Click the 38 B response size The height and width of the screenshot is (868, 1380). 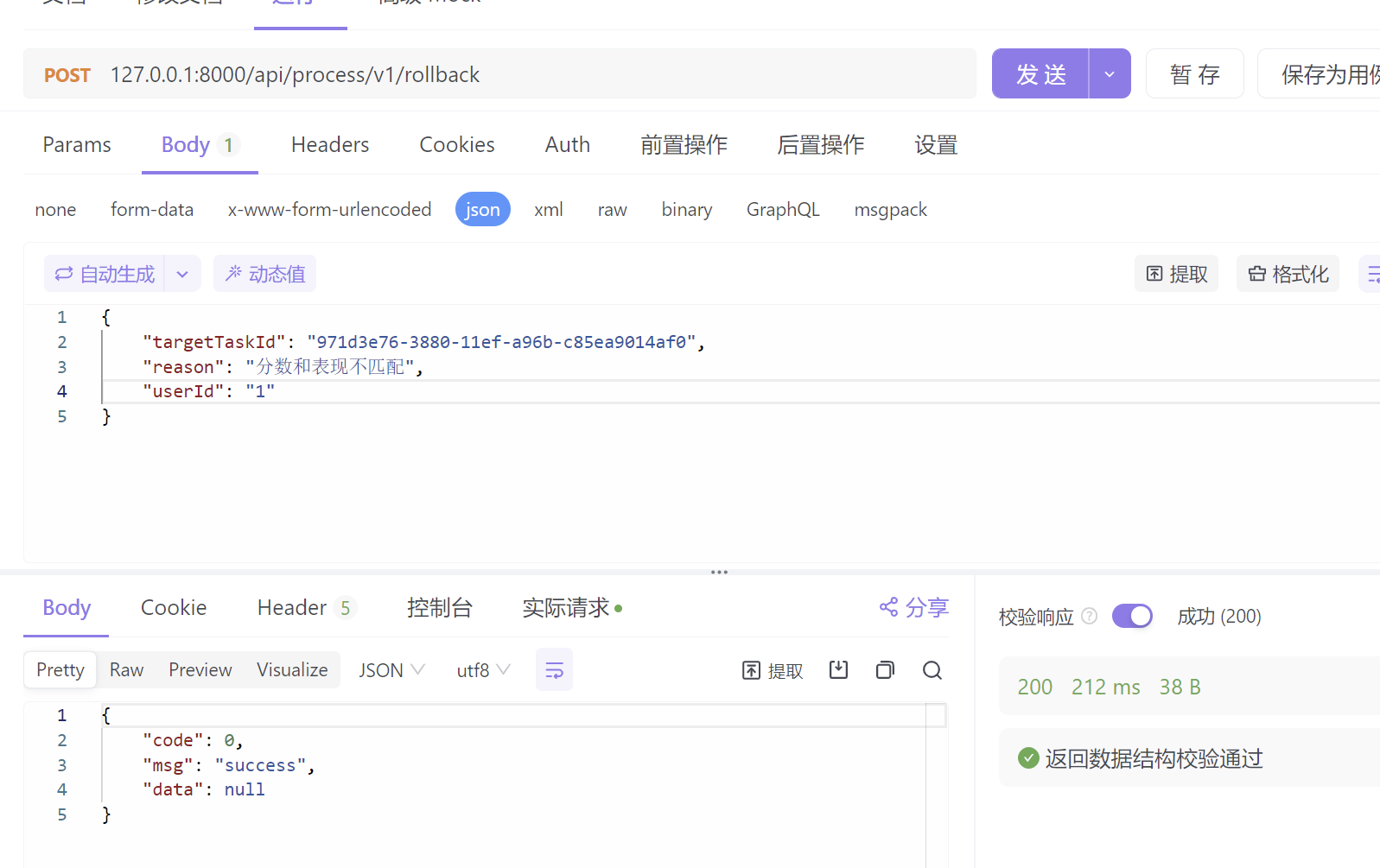pos(1180,687)
